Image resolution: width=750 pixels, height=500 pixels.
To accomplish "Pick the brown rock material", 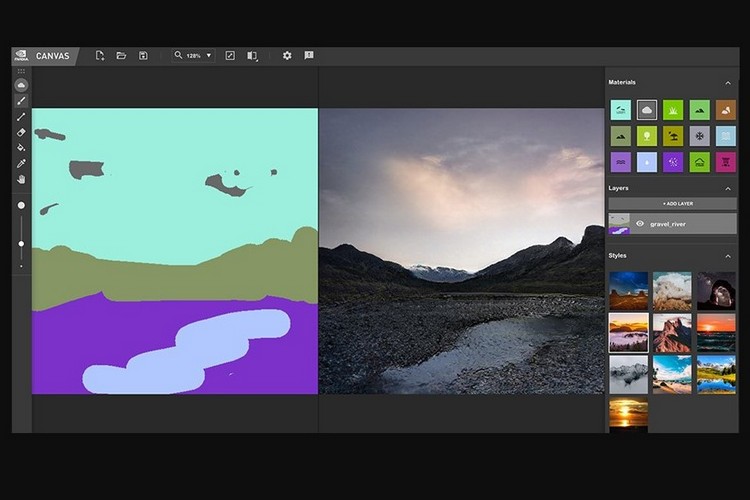I will [x=726, y=110].
